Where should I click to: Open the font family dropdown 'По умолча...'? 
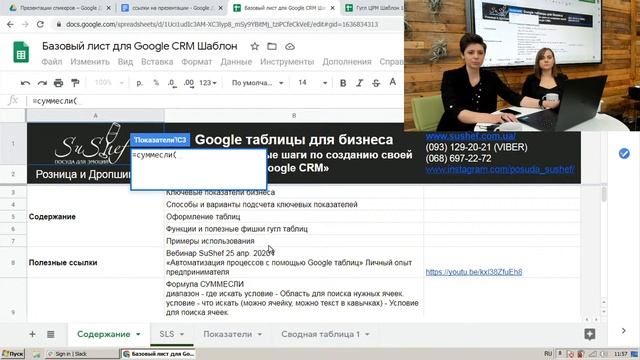(257, 83)
